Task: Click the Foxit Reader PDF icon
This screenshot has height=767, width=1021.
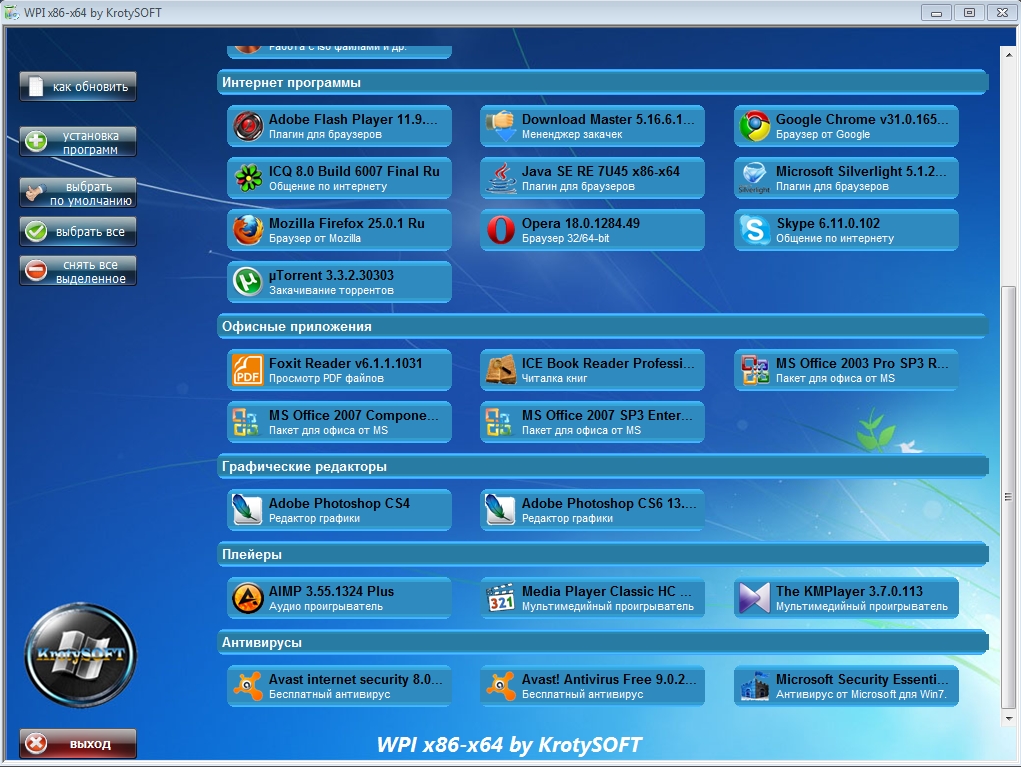Action: 247,370
